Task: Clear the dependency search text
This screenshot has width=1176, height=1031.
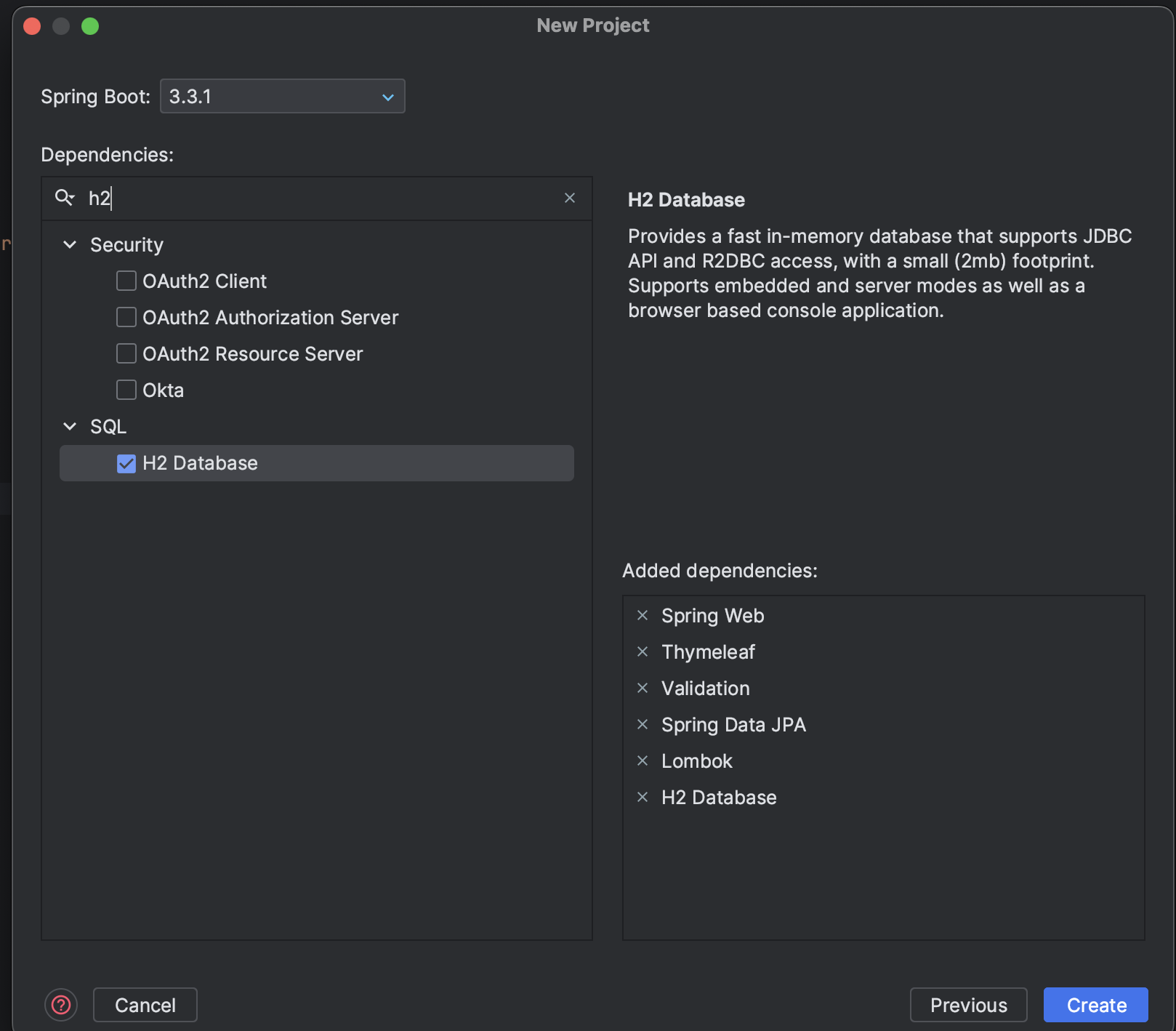Action: pyautogui.click(x=570, y=198)
